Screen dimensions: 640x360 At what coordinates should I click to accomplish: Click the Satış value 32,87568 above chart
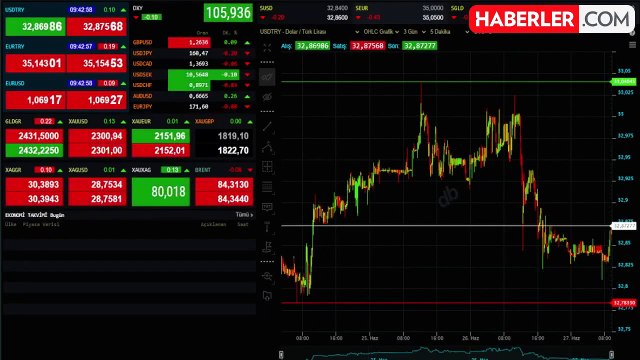[x=367, y=46]
